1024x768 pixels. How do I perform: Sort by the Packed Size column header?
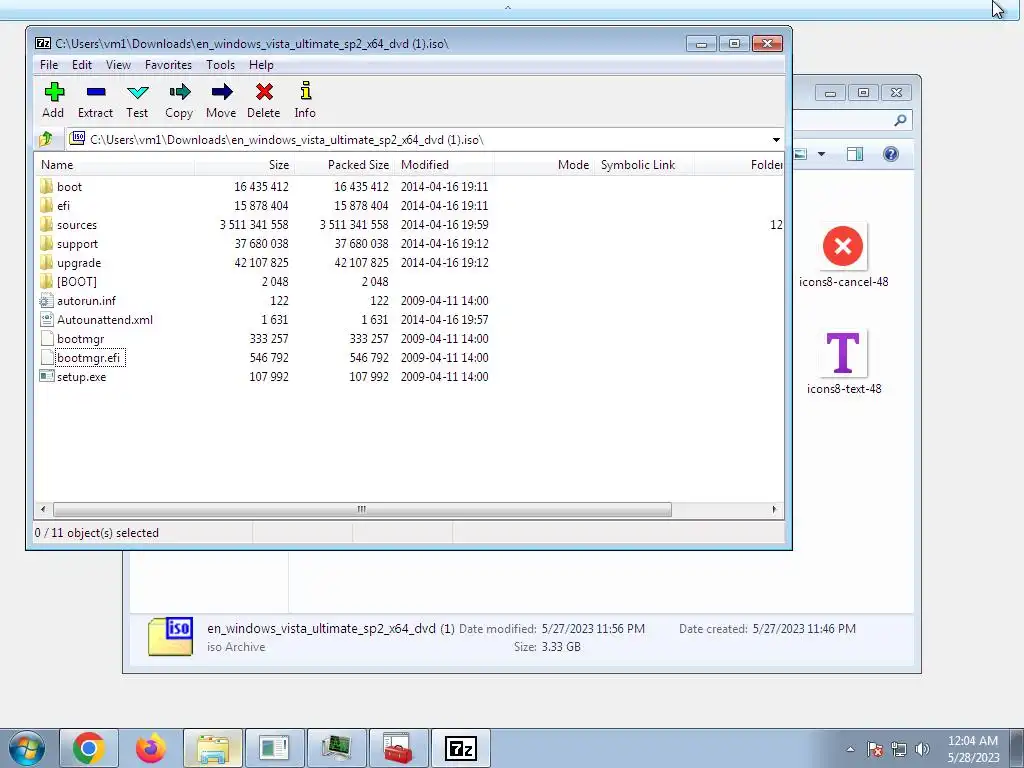(x=344, y=165)
